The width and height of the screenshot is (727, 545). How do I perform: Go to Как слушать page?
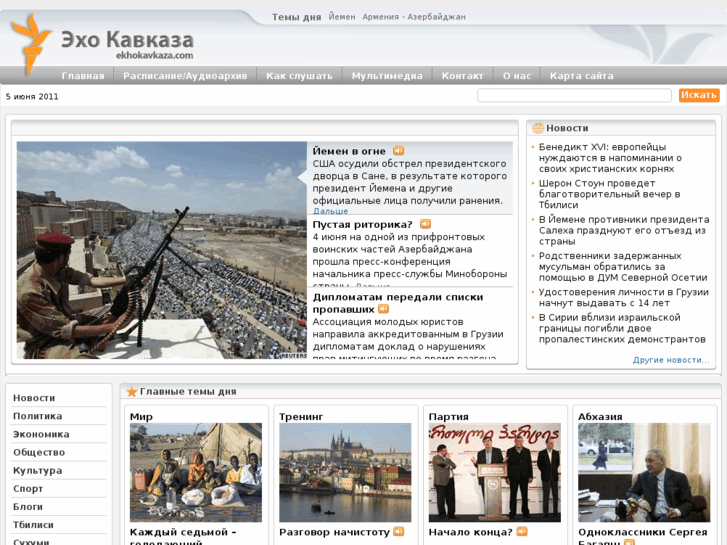[x=299, y=76]
